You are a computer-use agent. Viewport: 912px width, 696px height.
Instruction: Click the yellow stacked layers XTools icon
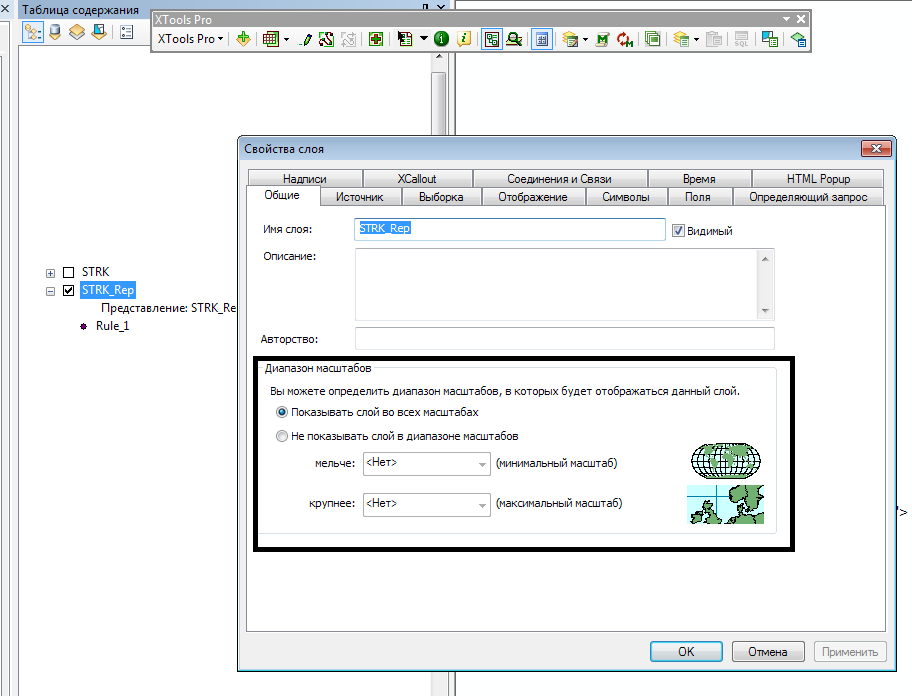[681, 39]
